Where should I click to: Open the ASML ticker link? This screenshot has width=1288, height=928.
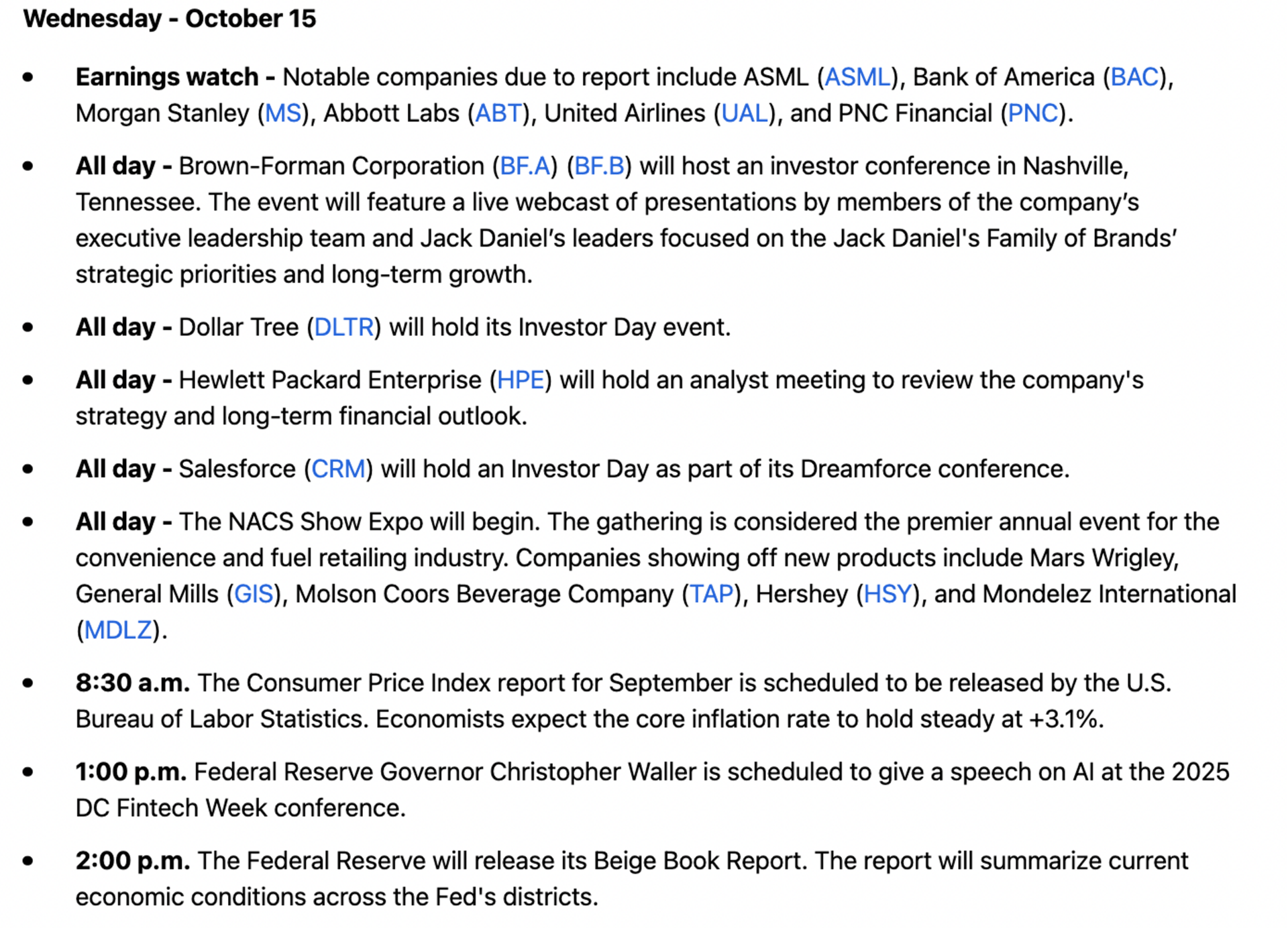(x=857, y=77)
